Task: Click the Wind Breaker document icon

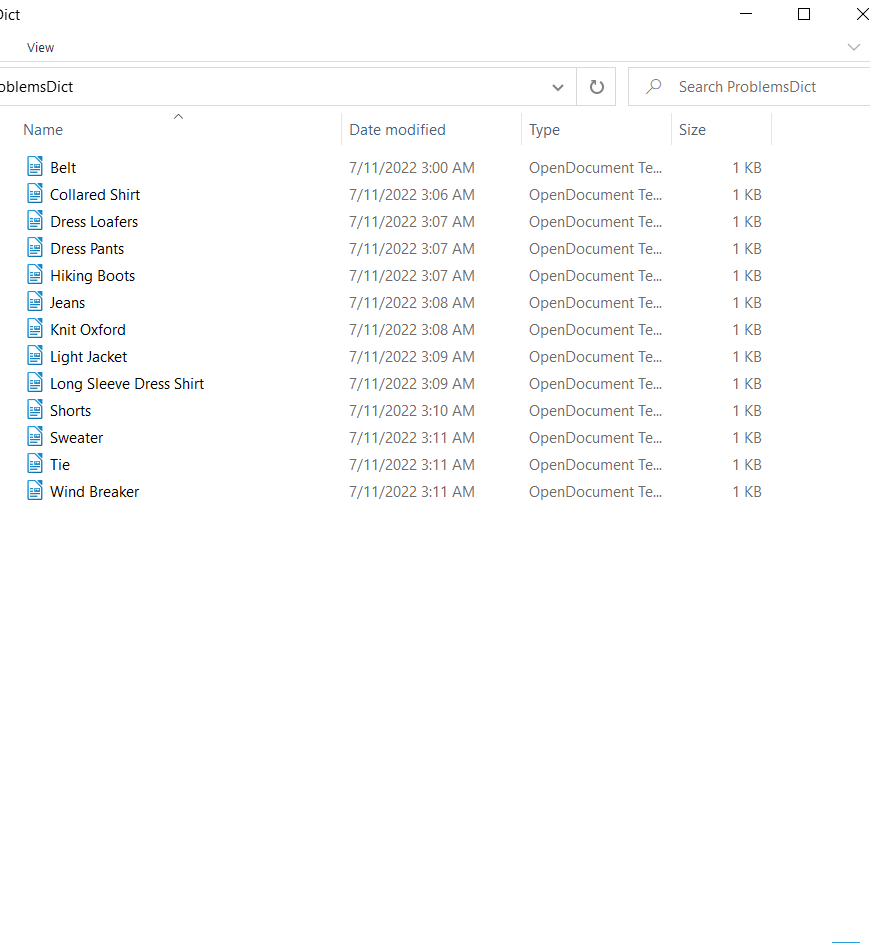Action: pyautogui.click(x=35, y=491)
